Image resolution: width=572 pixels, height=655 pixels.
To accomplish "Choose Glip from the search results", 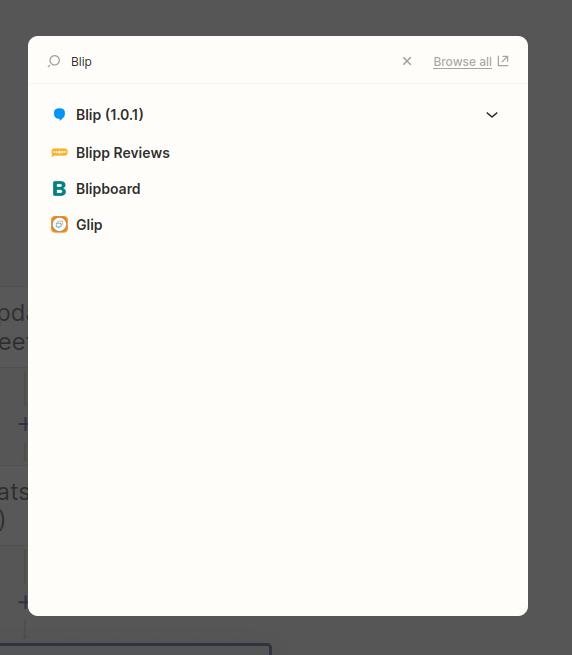I will [x=89, y=225].
